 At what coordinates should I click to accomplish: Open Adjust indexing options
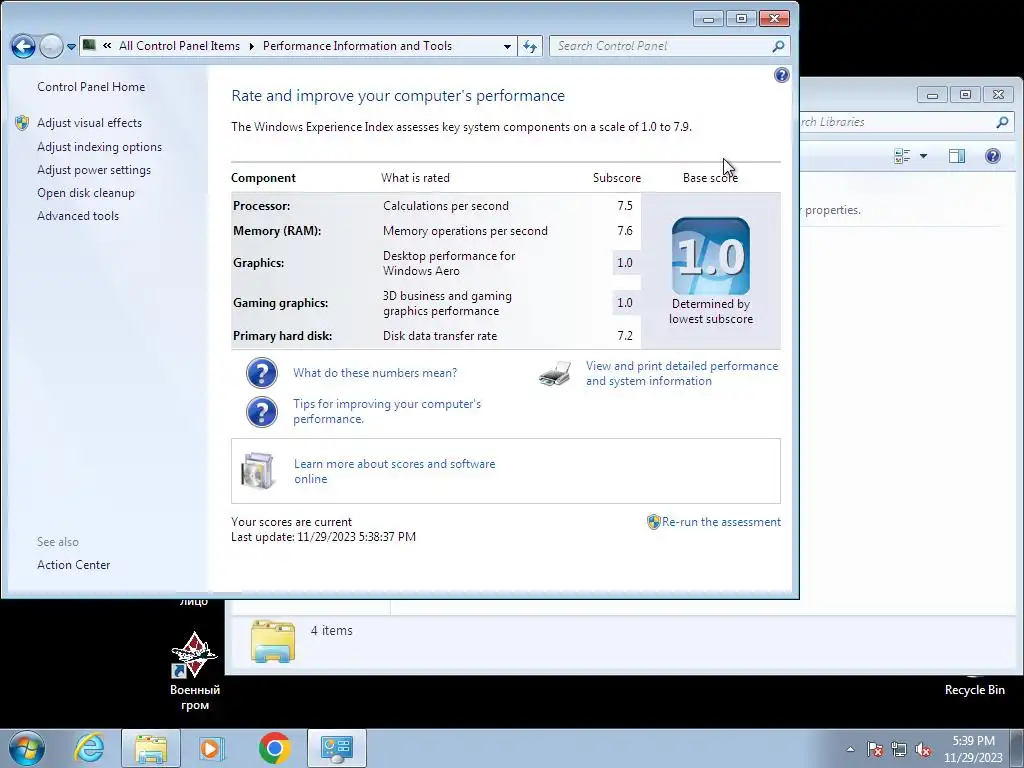(x=99, y=147)
